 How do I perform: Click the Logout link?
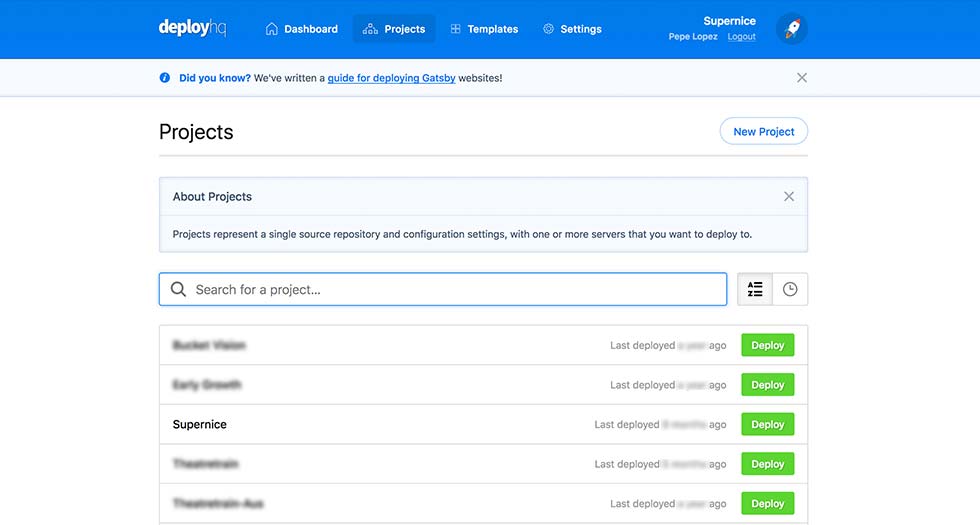point(741,37)
